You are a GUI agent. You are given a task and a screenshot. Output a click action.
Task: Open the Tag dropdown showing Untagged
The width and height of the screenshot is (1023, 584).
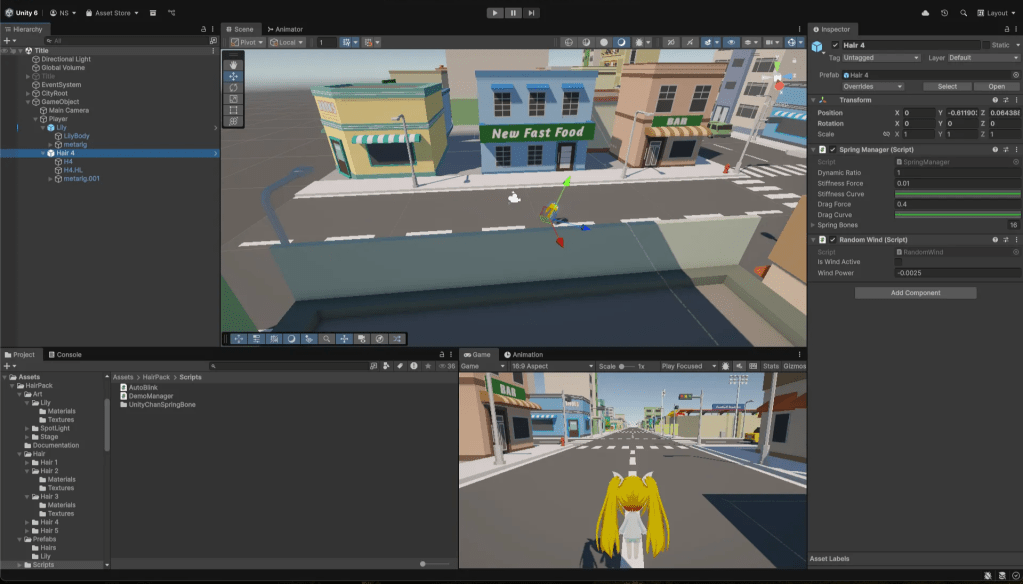click(x=882, y=58)
